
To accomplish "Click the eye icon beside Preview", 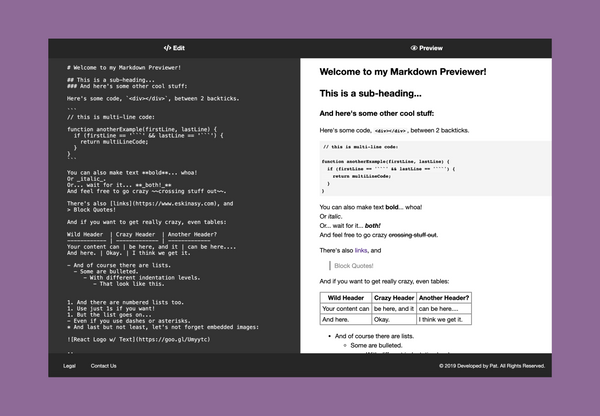I will pos(414,48).
